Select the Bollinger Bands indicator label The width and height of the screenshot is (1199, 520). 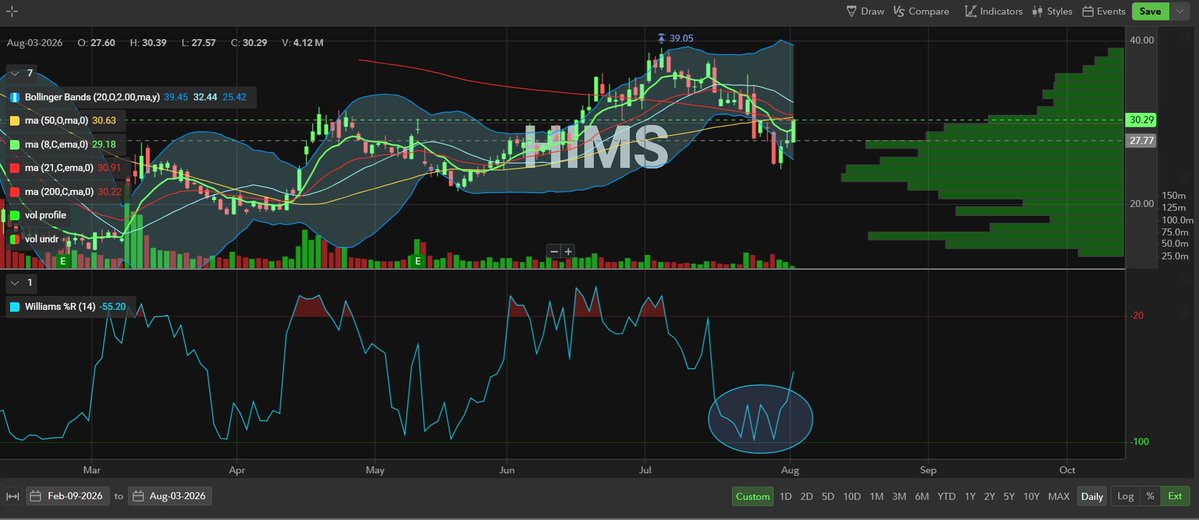92,98
